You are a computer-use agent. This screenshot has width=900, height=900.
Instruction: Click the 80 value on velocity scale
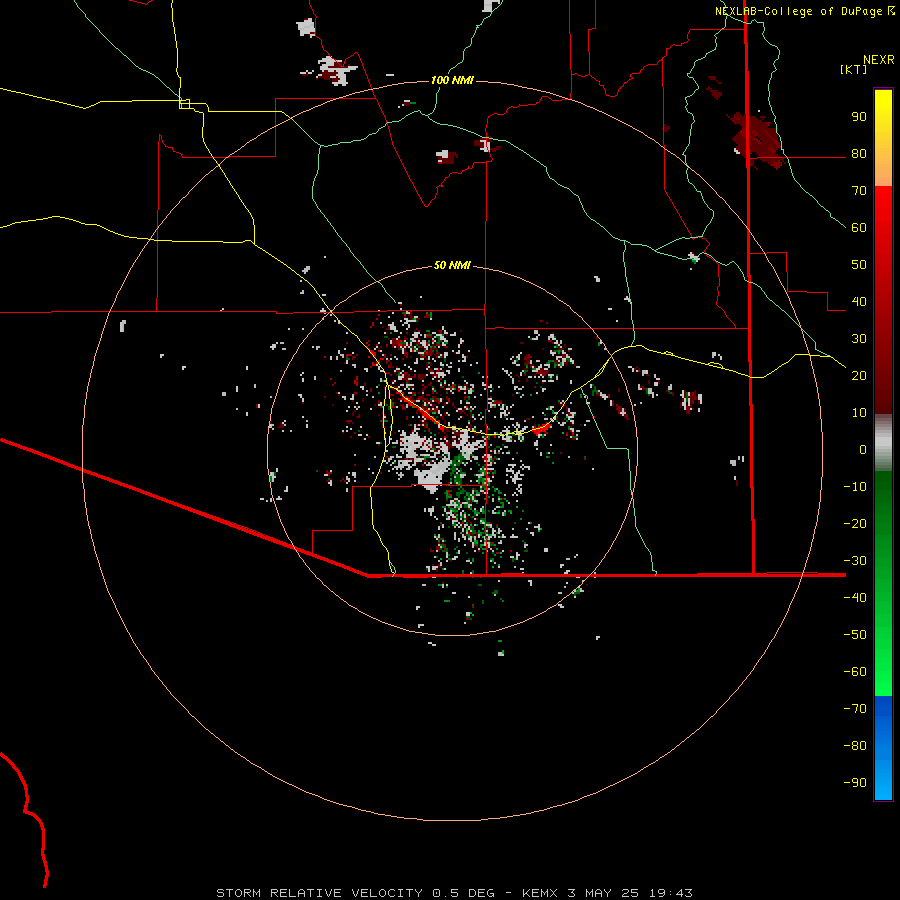(859, 153)
